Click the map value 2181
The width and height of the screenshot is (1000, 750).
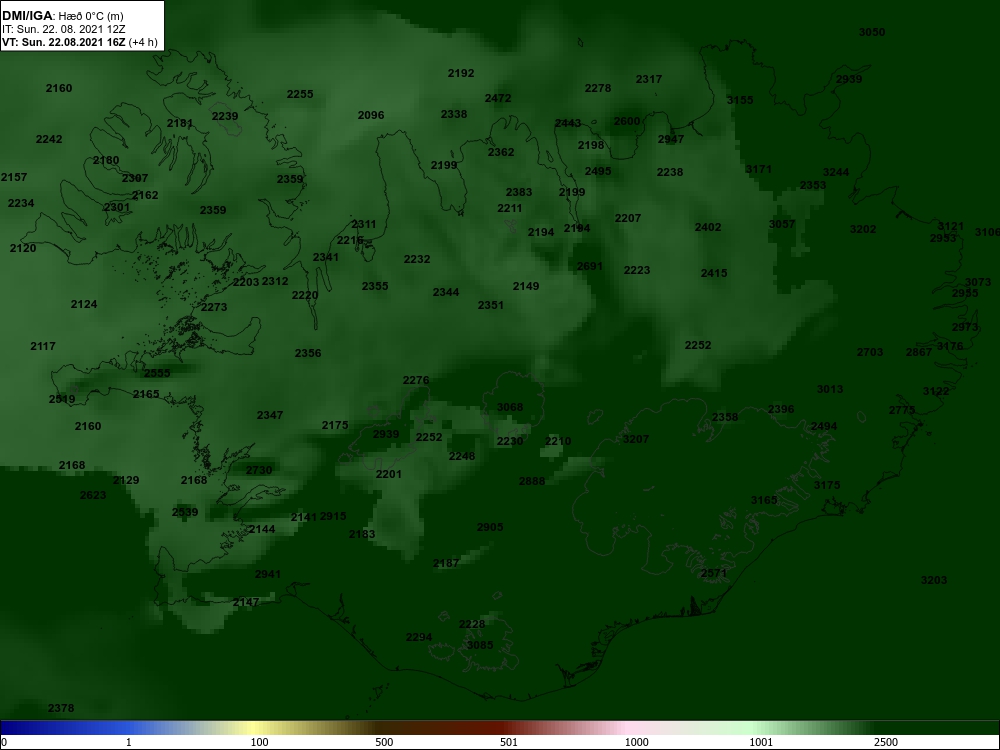coord(180,123)
